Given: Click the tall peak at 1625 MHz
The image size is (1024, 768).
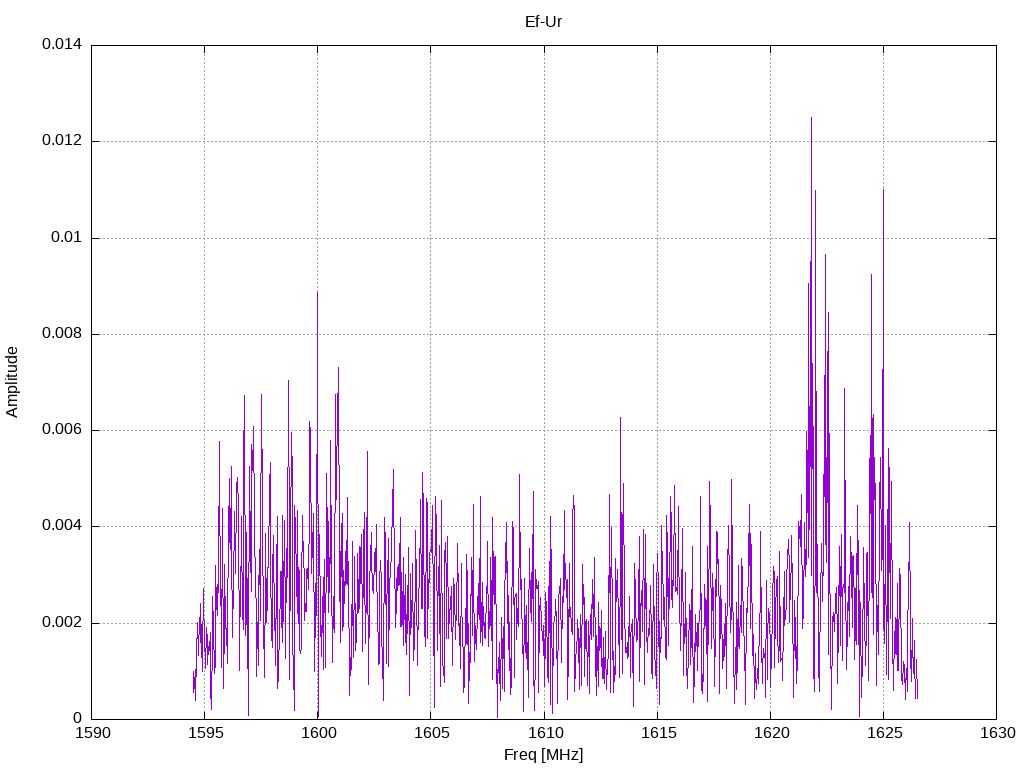Looking at the screenshot, I should point(883,191).
